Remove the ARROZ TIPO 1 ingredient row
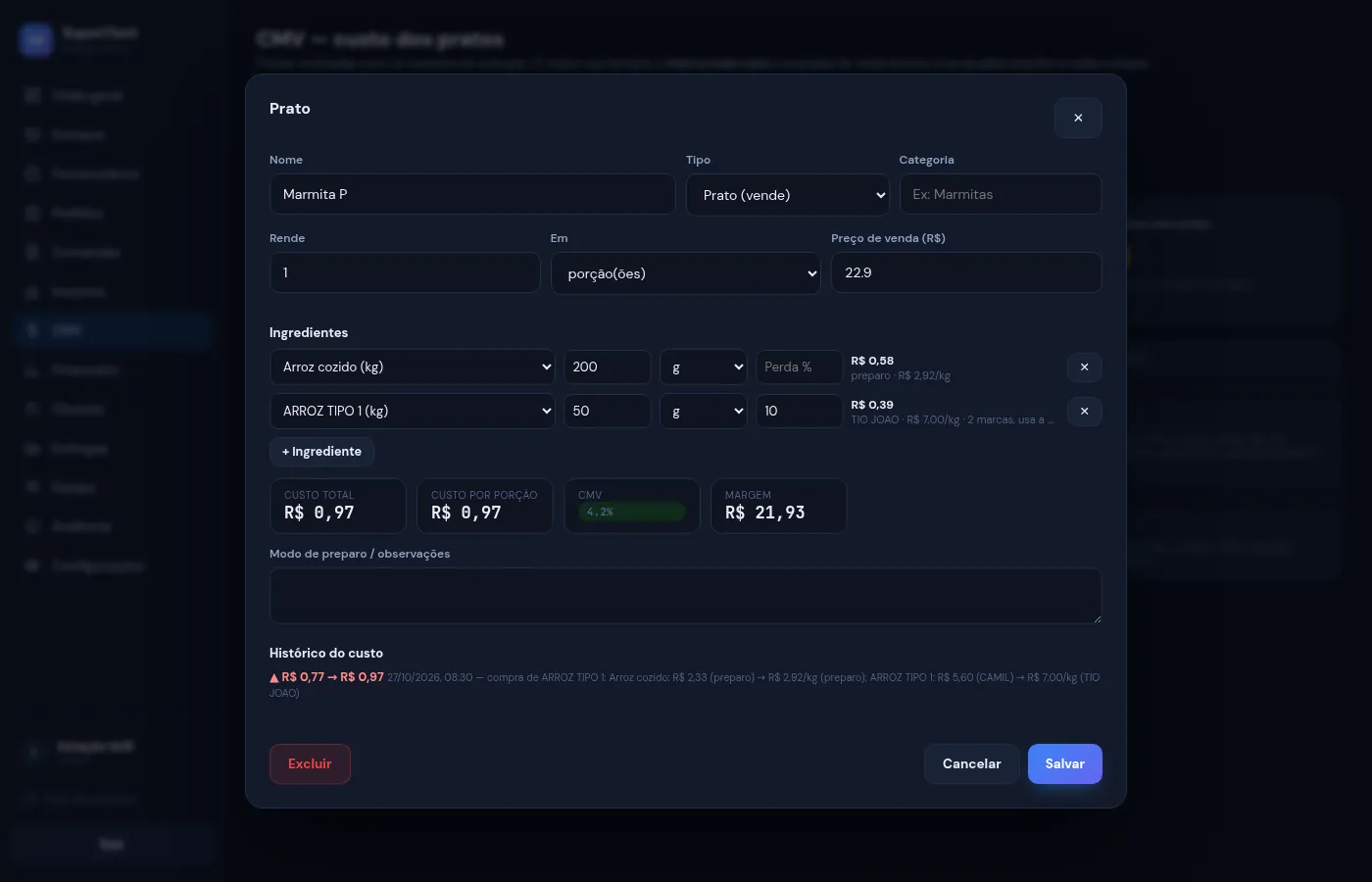This screenshot has width=1372, height=882. tap(1084, 412)
